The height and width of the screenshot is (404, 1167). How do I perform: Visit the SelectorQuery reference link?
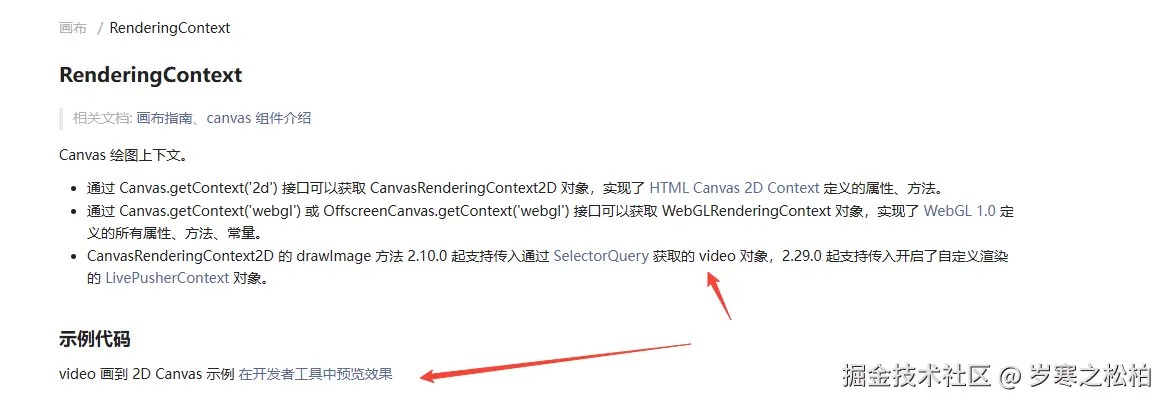pyautogui.click(x=601, y=256)
